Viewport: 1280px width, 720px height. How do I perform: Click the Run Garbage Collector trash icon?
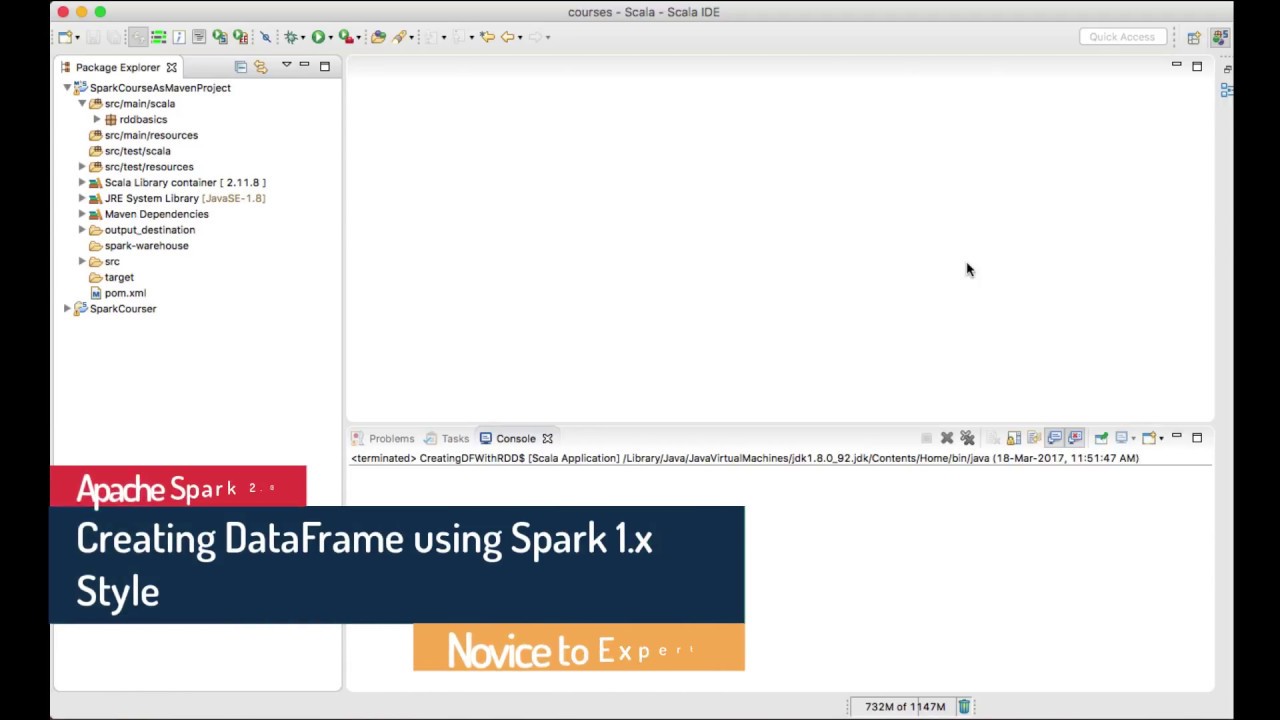[x=964, y=706]
